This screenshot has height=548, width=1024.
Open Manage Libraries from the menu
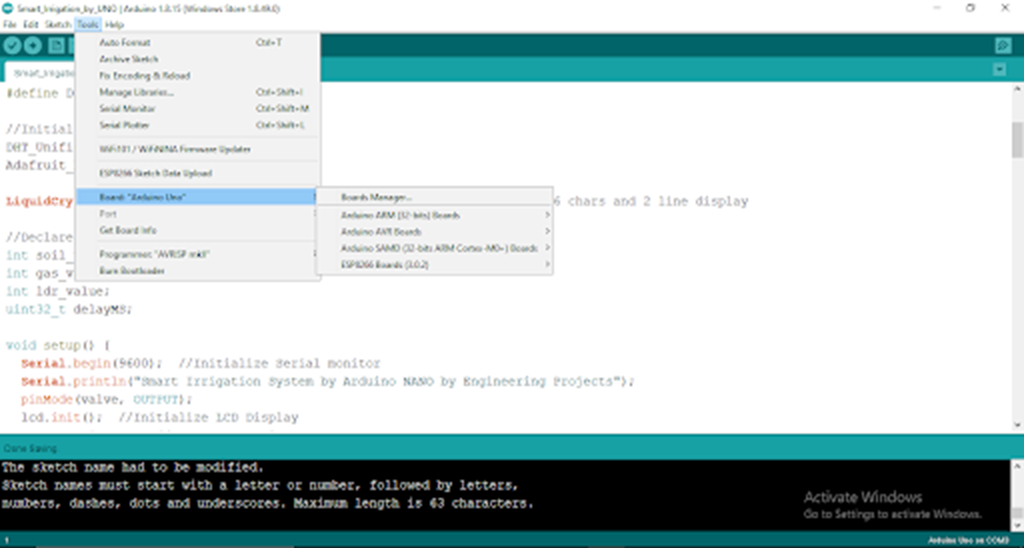click(x=197, y=92)
